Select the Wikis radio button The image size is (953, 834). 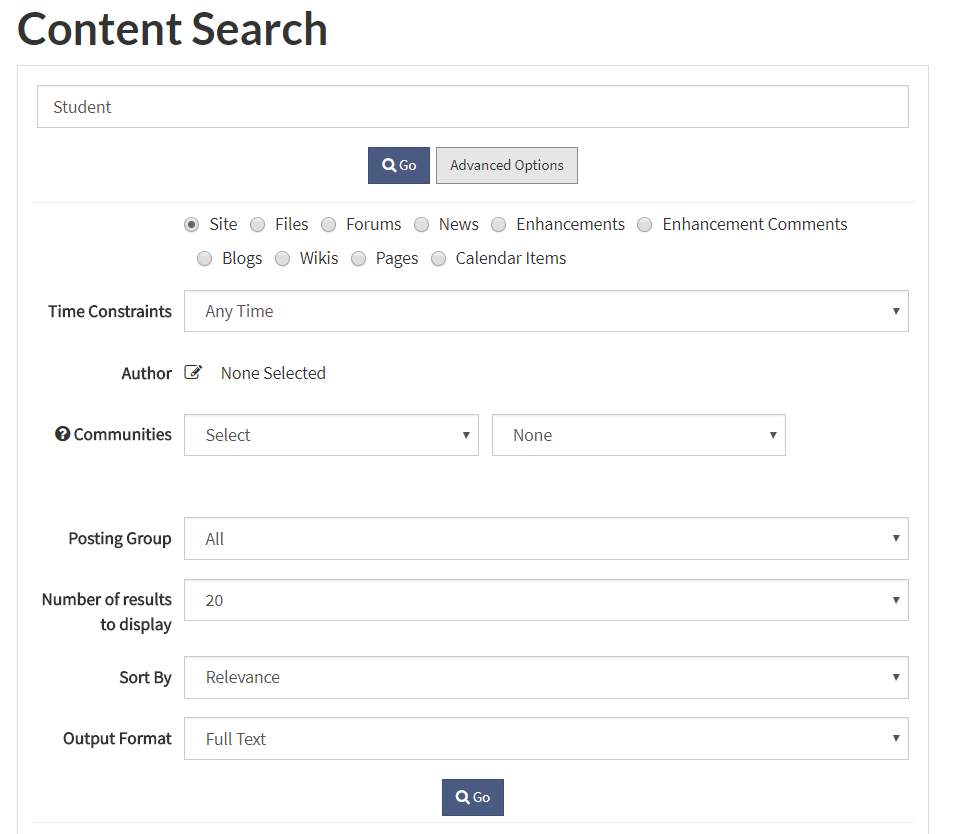coord(282,259)
